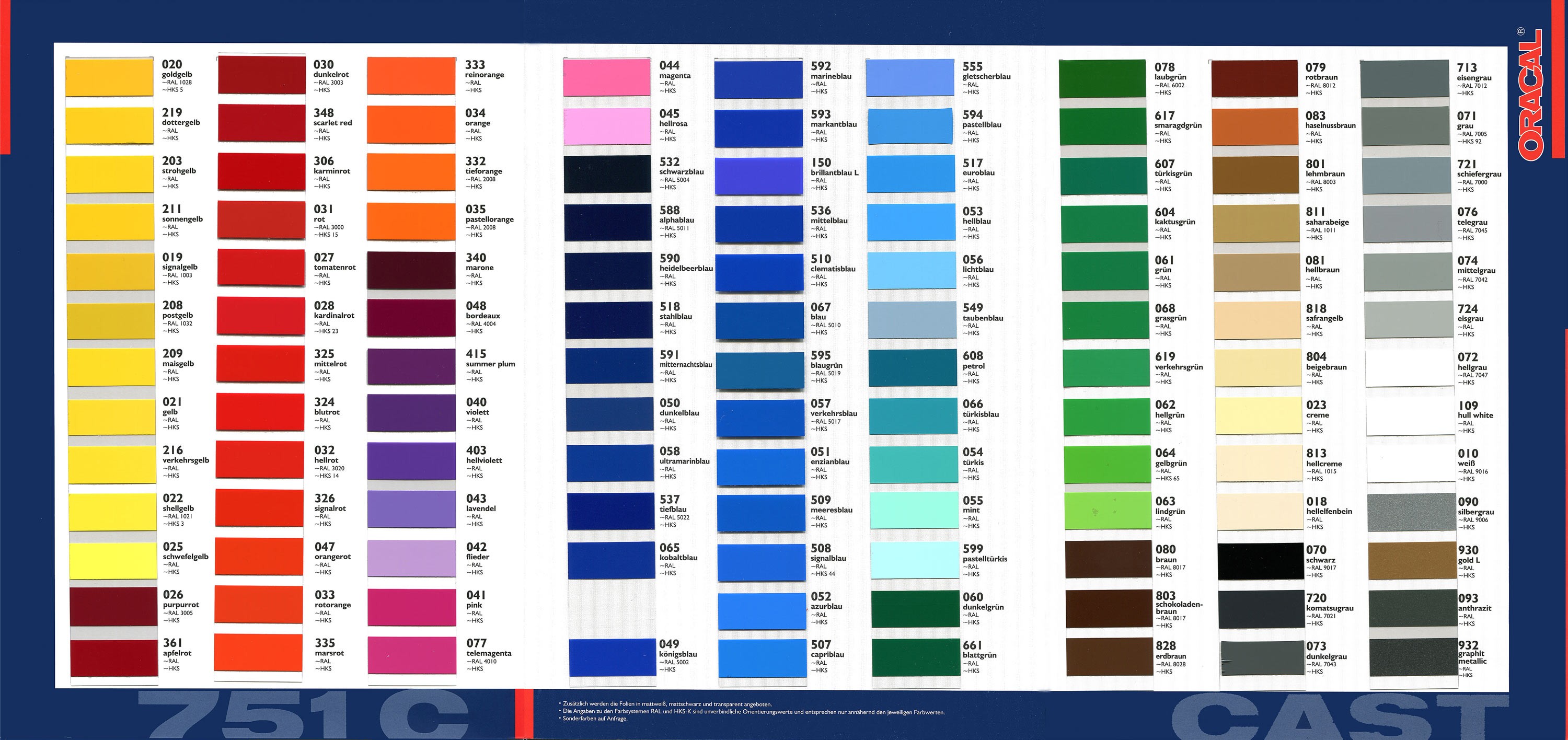Select the 507 capriblau swatch
1568x740 pixels.
[x=762, y=659]
